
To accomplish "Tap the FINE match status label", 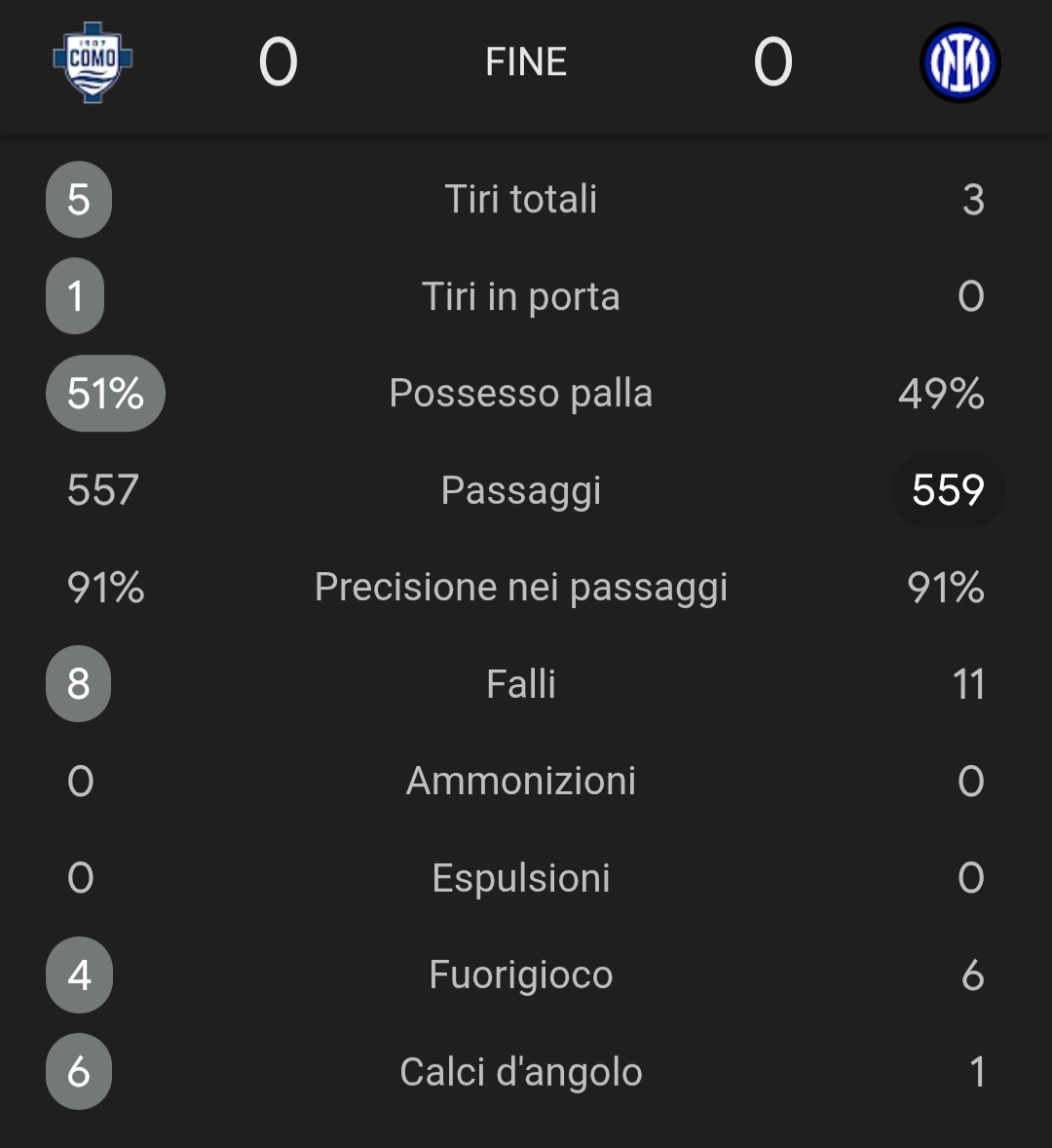I will click(526, 62).
